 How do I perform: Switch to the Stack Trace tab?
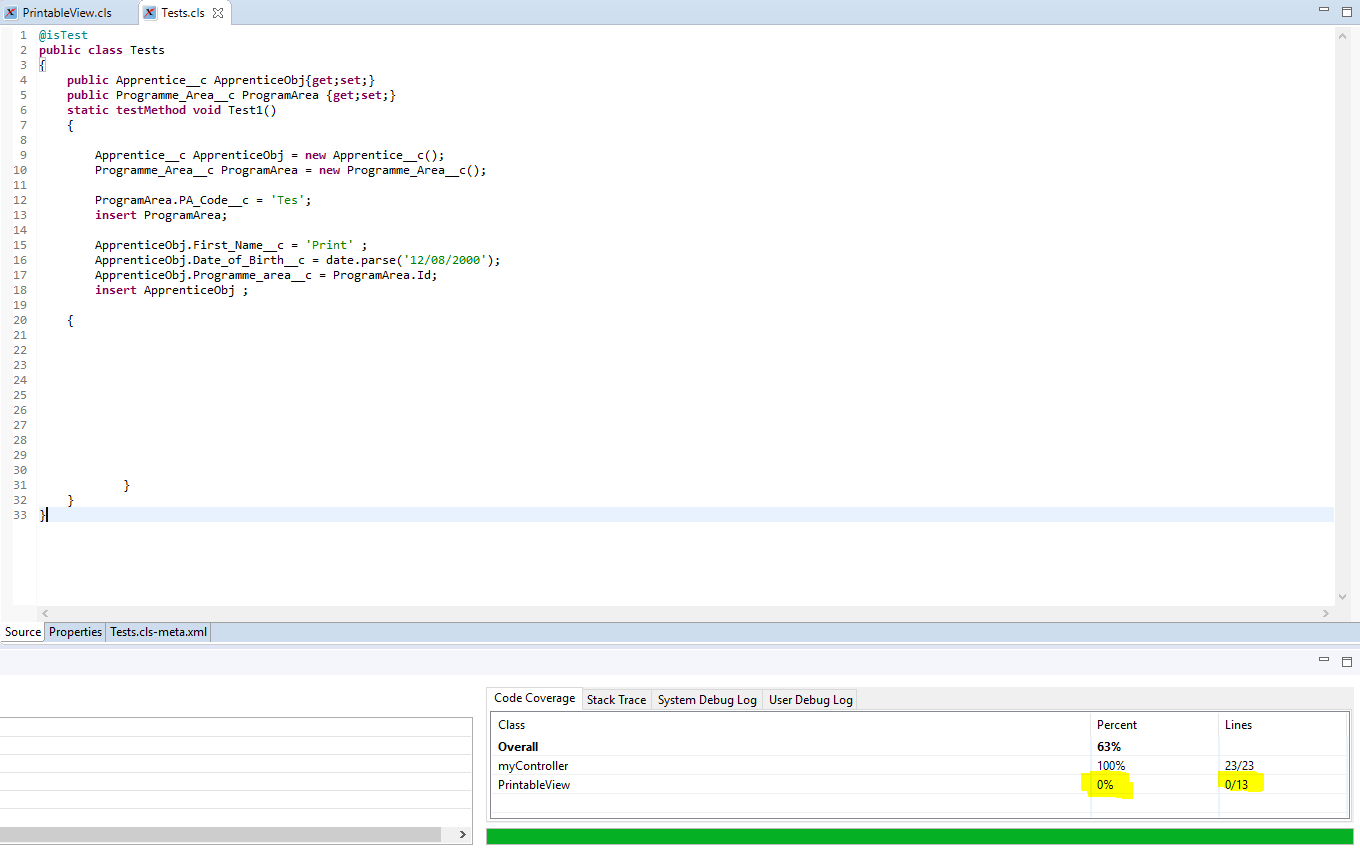(616, 699)
